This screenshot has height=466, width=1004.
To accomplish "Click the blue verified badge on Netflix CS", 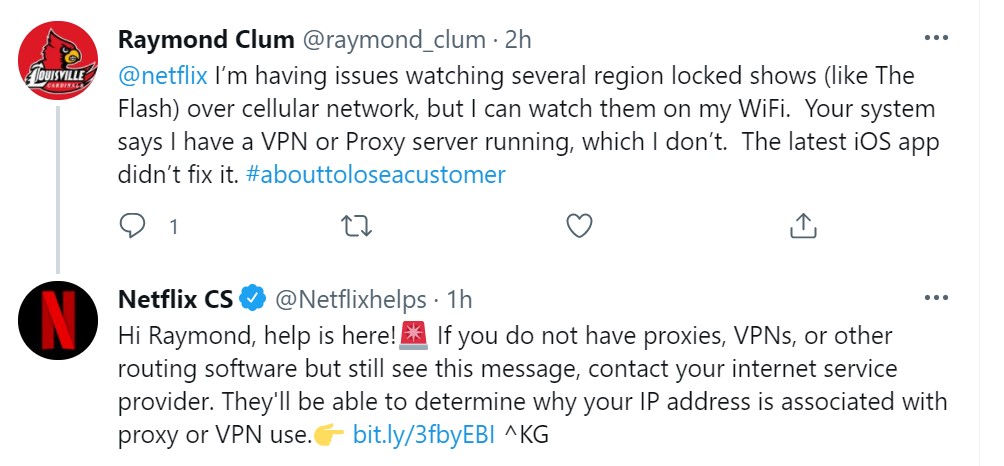I will (253, 298).
